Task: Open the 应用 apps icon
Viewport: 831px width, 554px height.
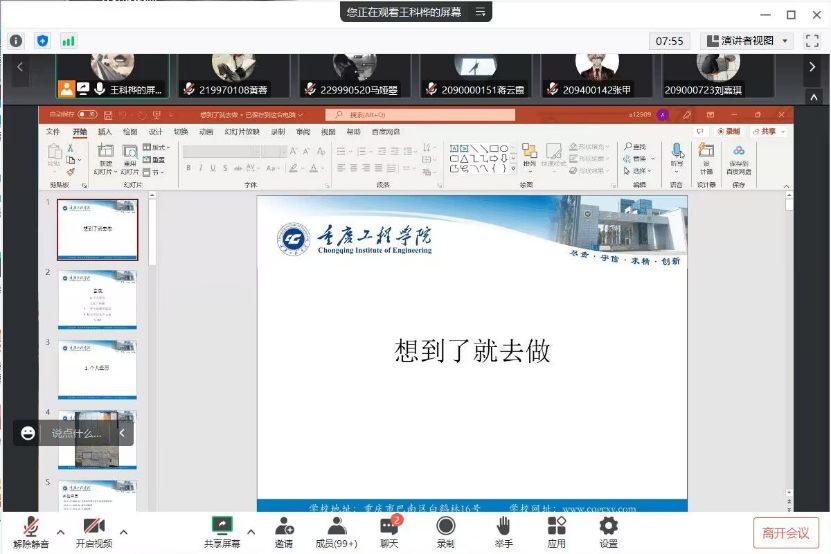Action: click(x=556, y=530)
